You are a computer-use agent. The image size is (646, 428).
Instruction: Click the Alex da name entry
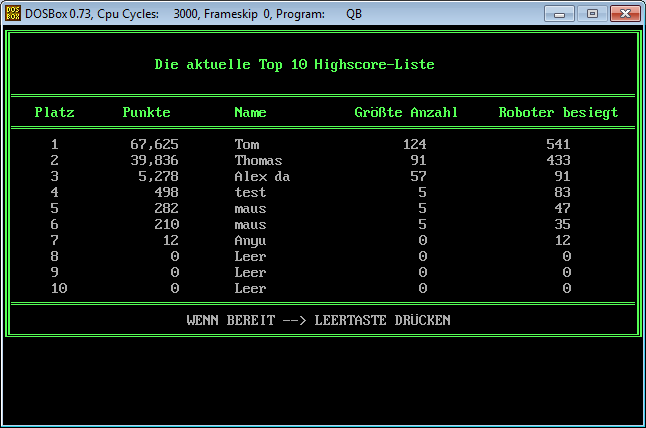coord(262,176)
